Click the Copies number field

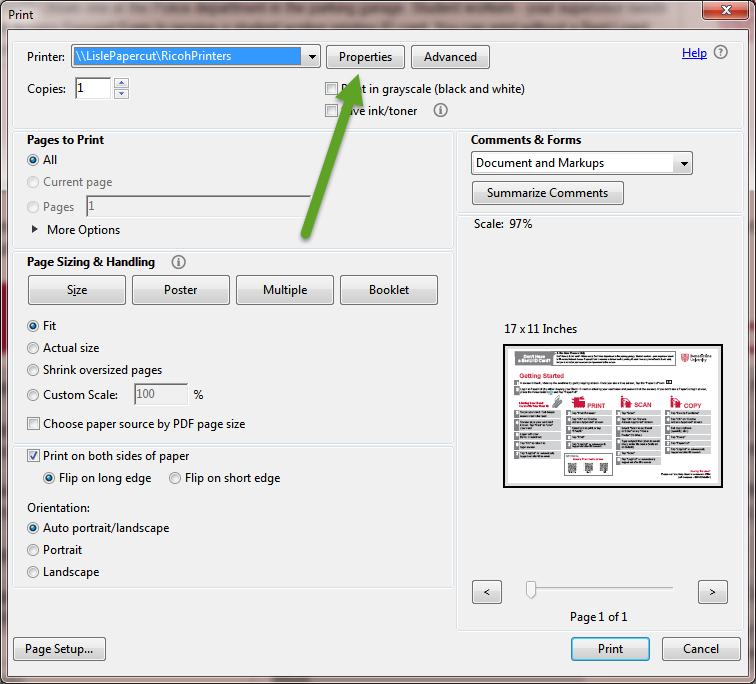click(92, 89)
